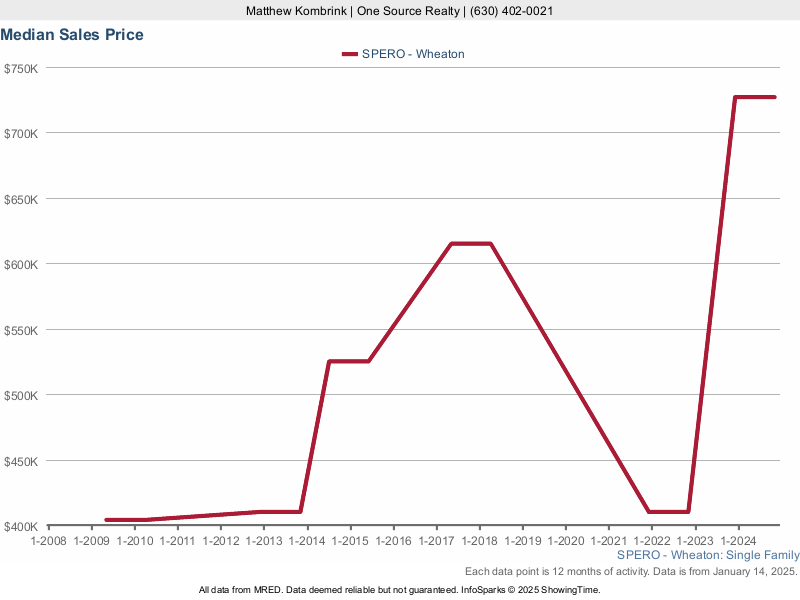Click the line's plateau at roughly $615K

(470, 243)
